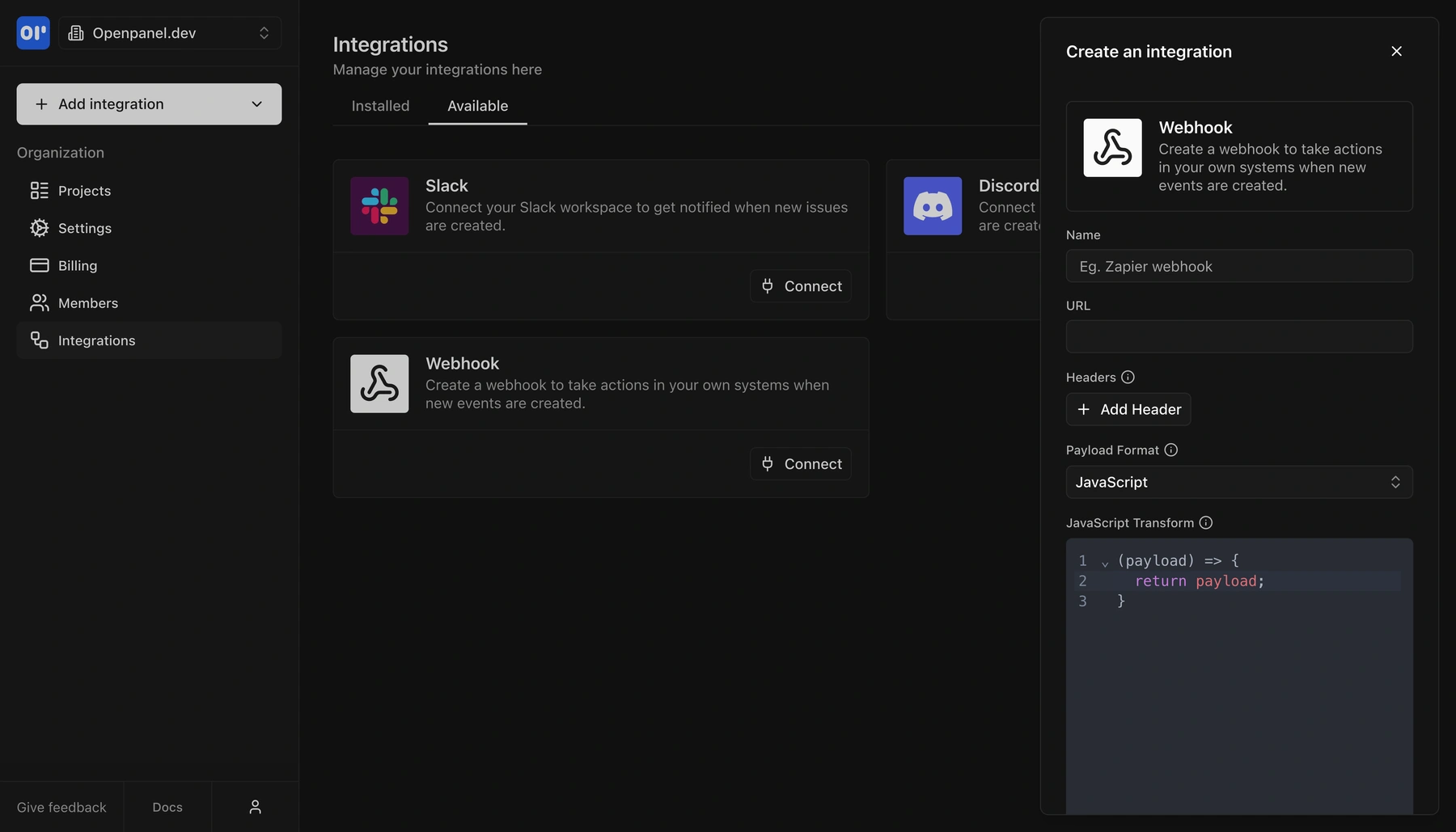Click the JavaScript Transform info icon
The image size is (1456, 832).
tap(1206, 522)
